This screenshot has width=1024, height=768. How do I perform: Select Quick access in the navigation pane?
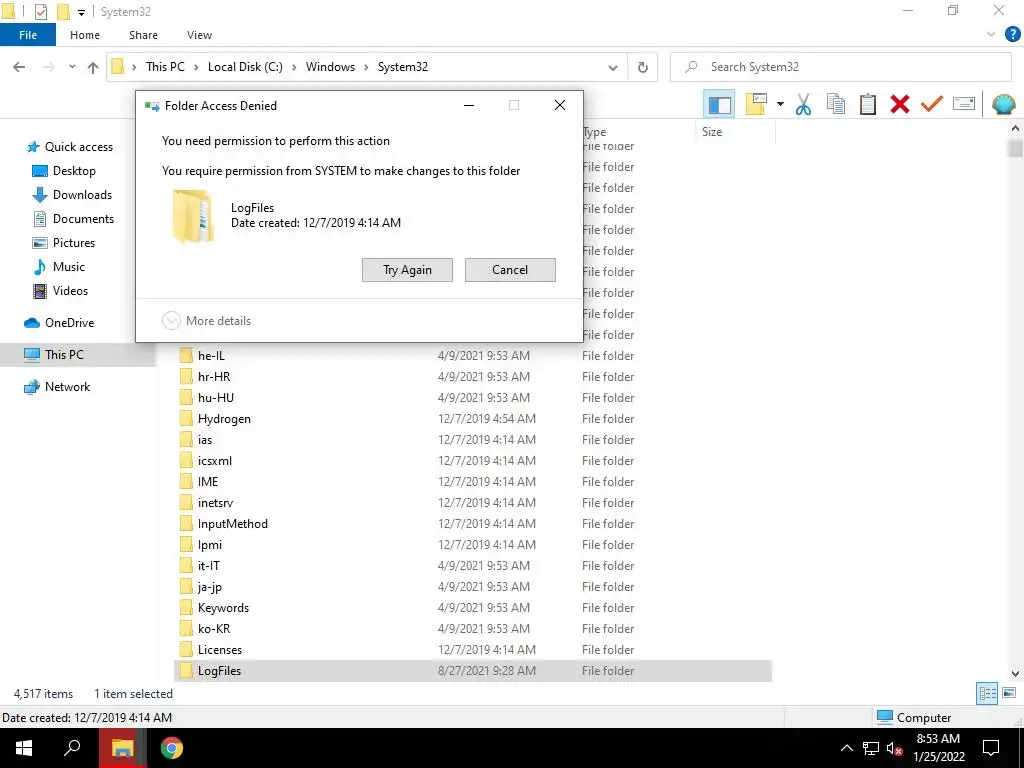[70, 147]
